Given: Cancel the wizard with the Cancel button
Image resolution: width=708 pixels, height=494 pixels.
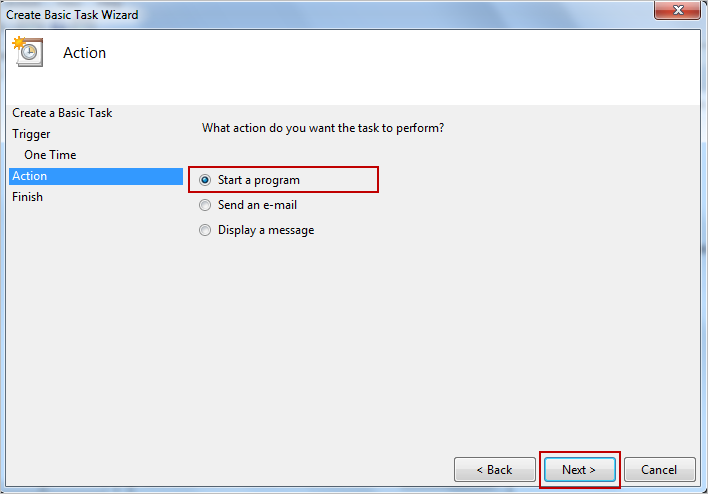Looking at the screenshot, I should (x=659, y=469).
